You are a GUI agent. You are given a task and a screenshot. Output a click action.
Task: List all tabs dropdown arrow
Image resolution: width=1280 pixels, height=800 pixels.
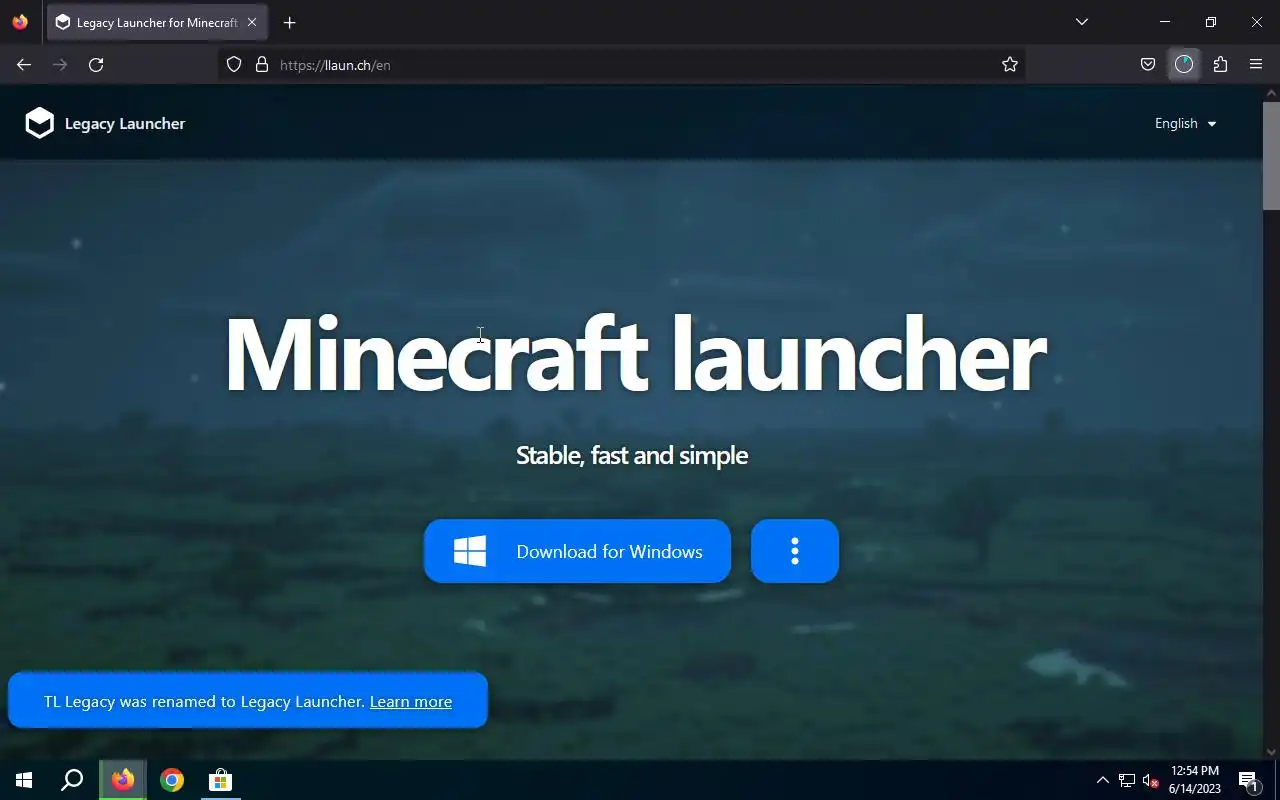point(1082,22)
